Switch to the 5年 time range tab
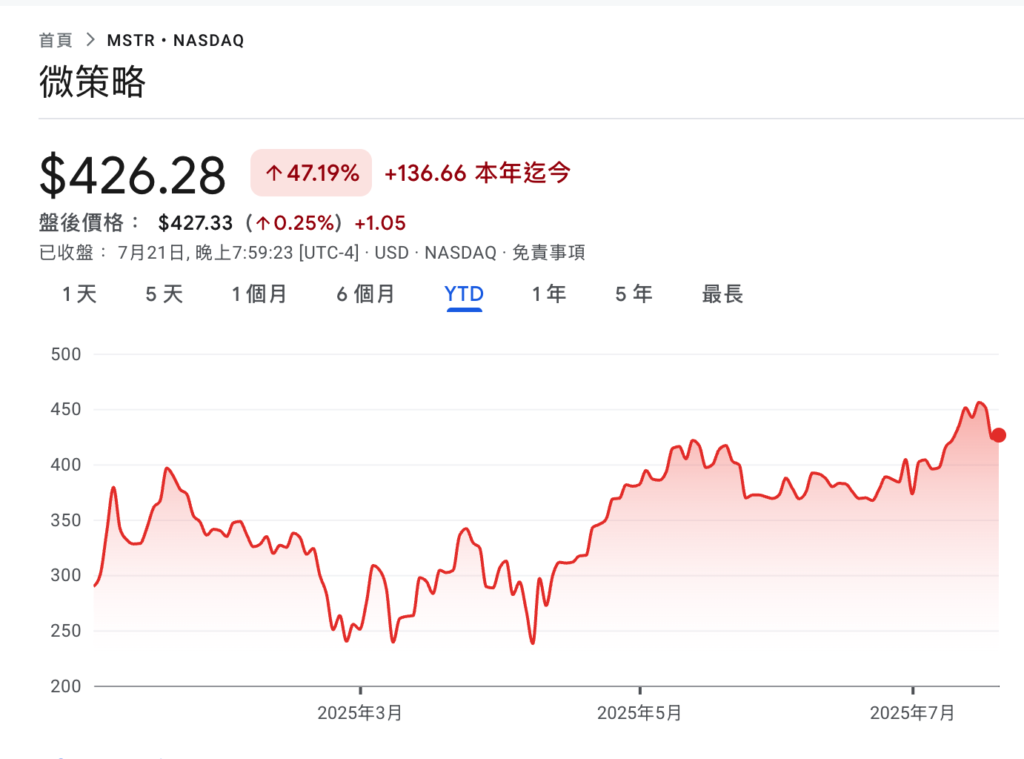1024x759 pixels. [633, 294]
